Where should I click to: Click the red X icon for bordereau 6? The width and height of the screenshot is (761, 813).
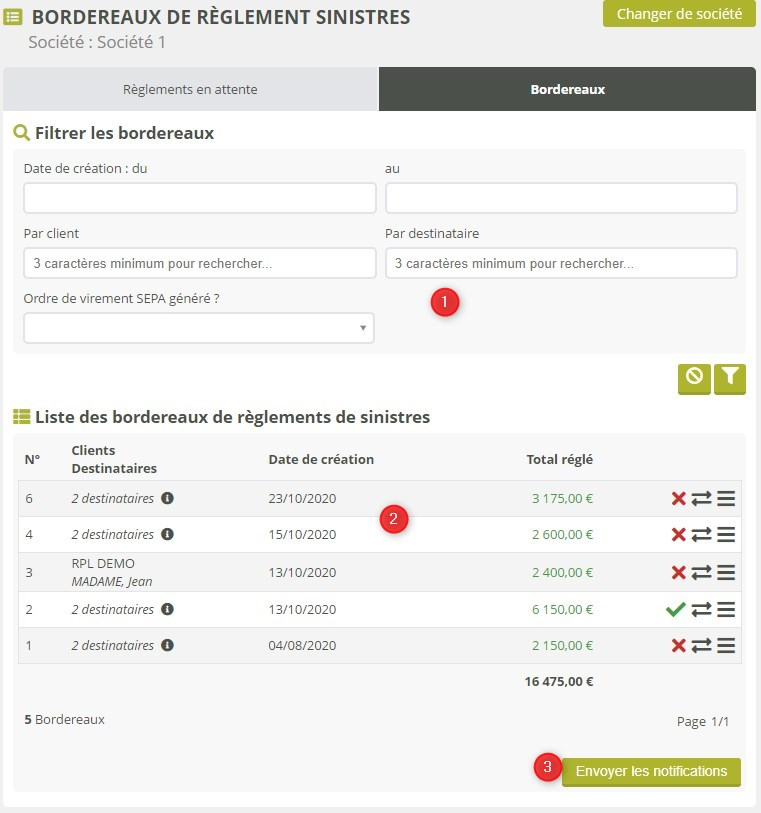[x=678, y=499]
